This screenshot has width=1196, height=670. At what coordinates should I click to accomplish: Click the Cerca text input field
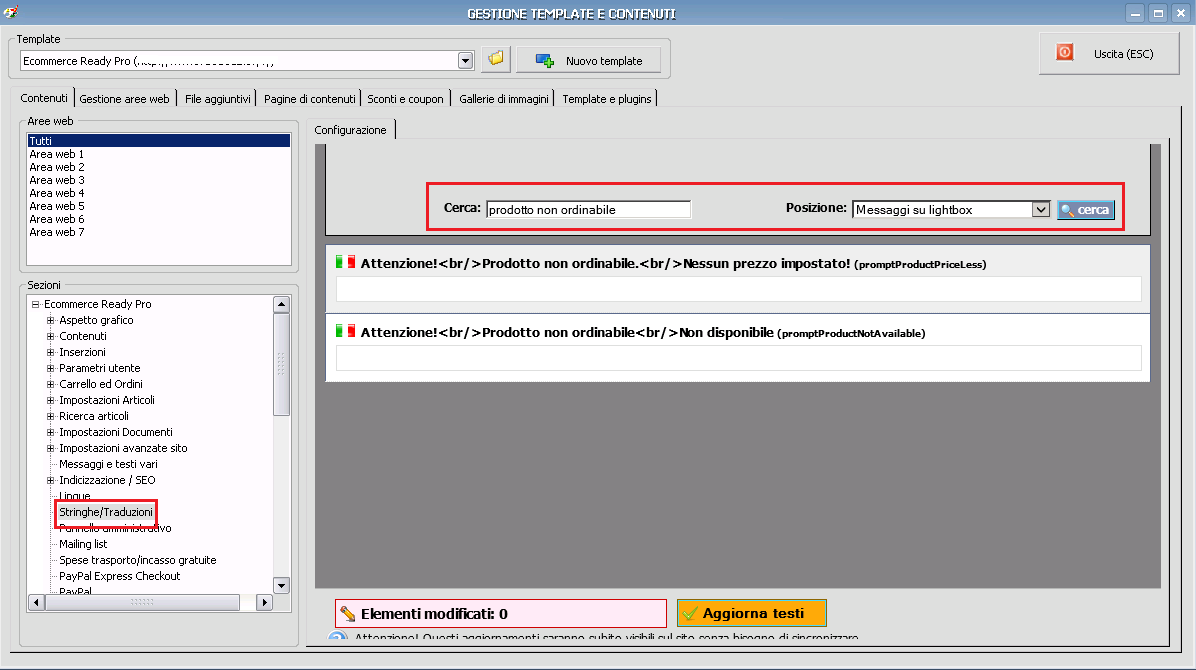point(588,210)
